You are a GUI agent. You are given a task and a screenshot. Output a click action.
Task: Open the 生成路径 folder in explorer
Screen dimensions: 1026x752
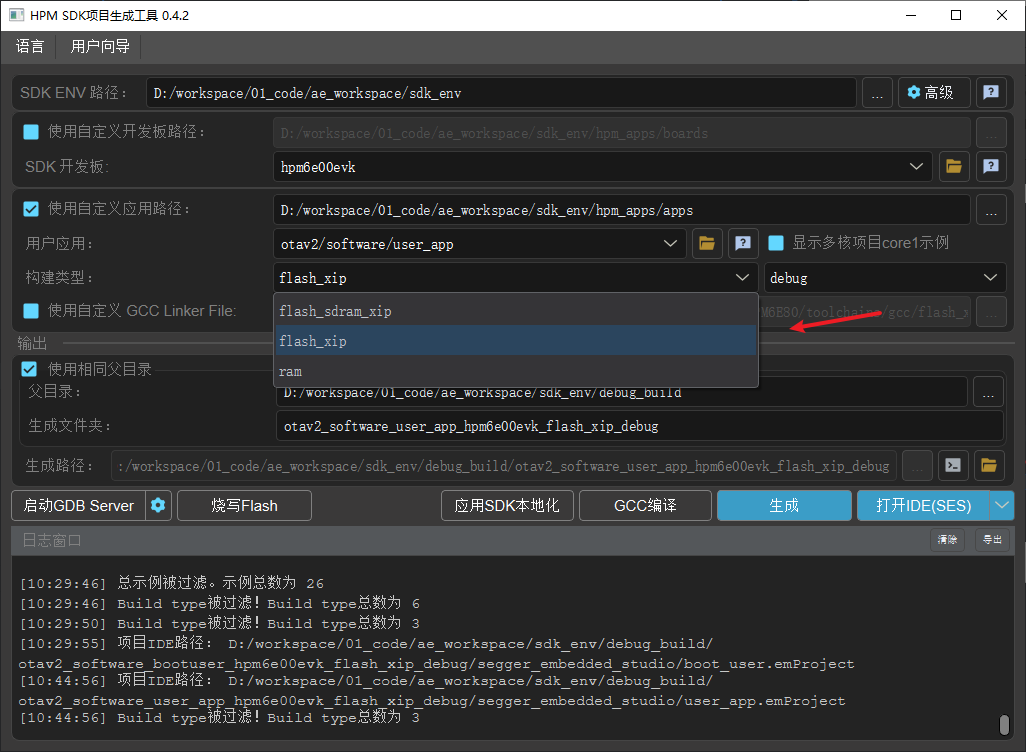coord(989,465)
